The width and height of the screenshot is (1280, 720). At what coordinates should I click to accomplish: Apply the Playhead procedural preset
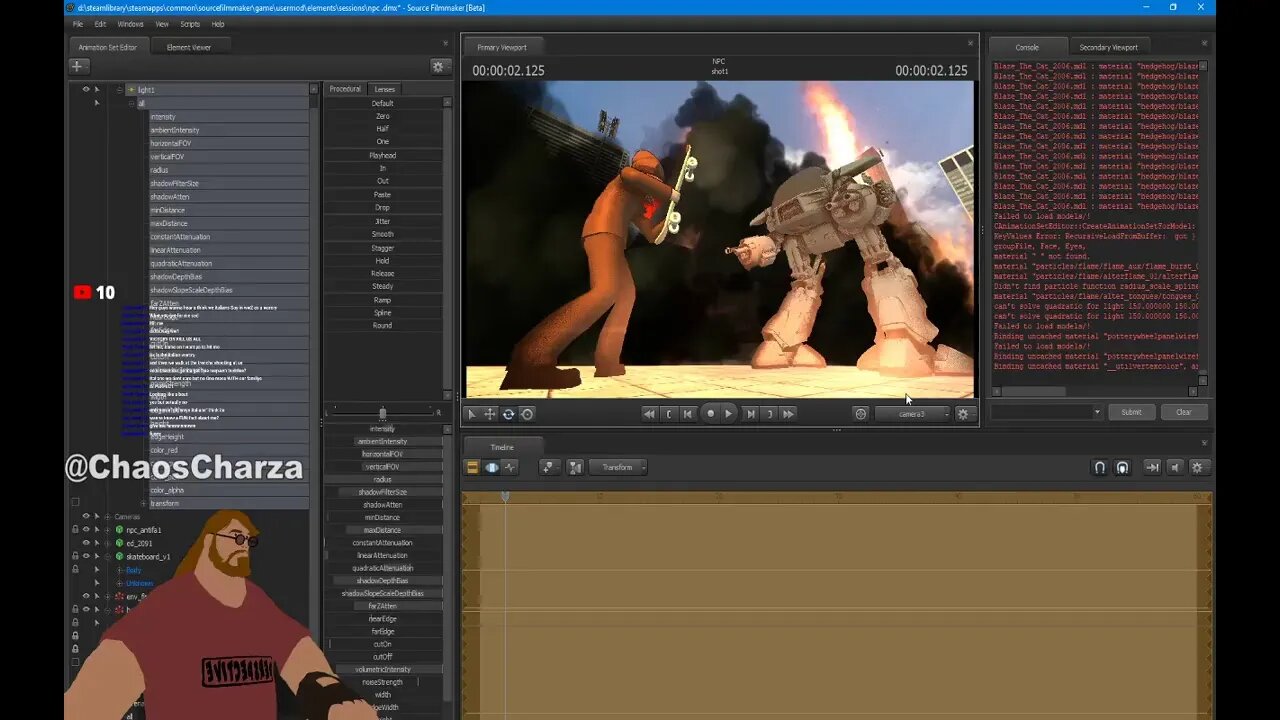click(x=382, y=155)
